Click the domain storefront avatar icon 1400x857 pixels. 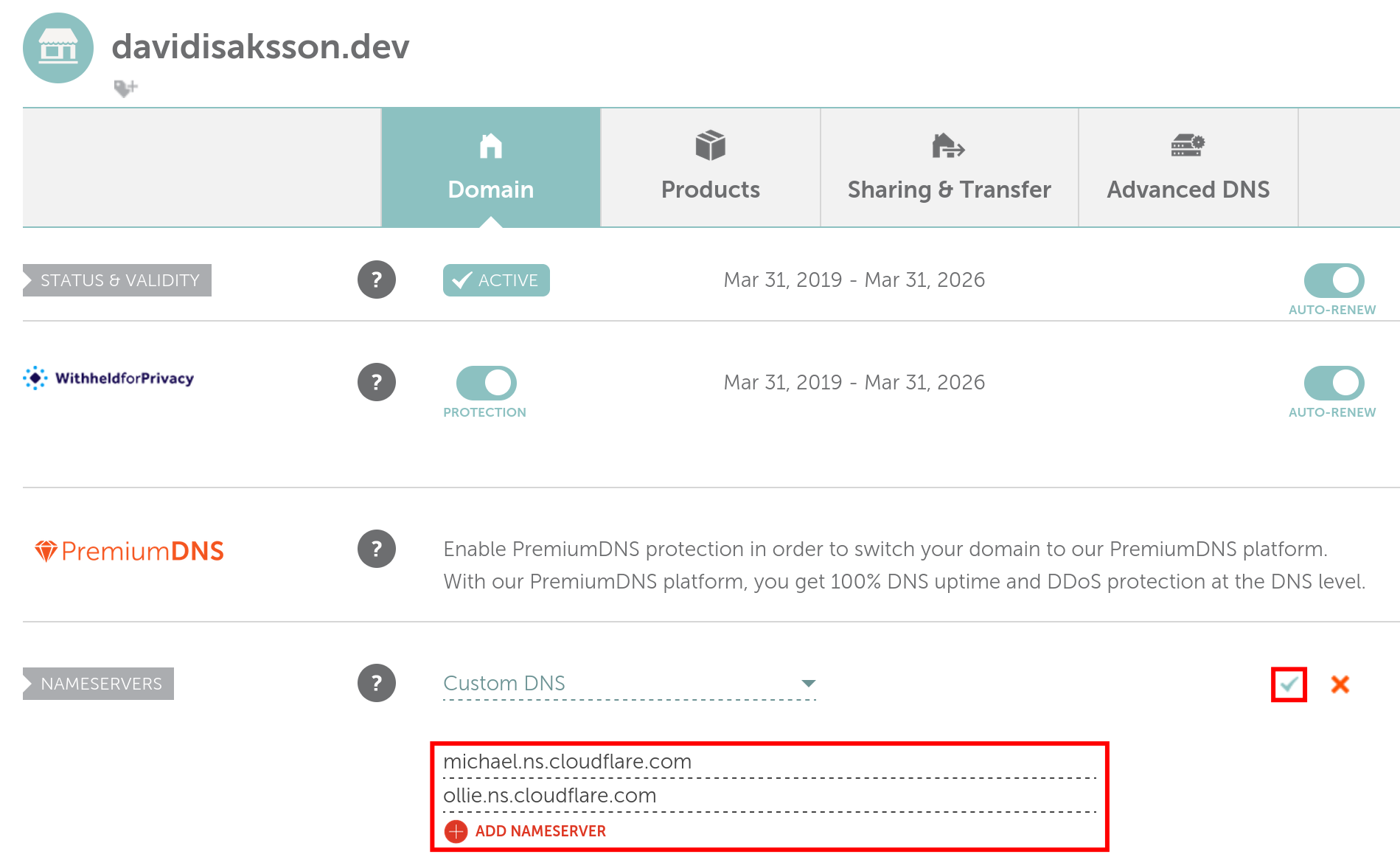58,48
